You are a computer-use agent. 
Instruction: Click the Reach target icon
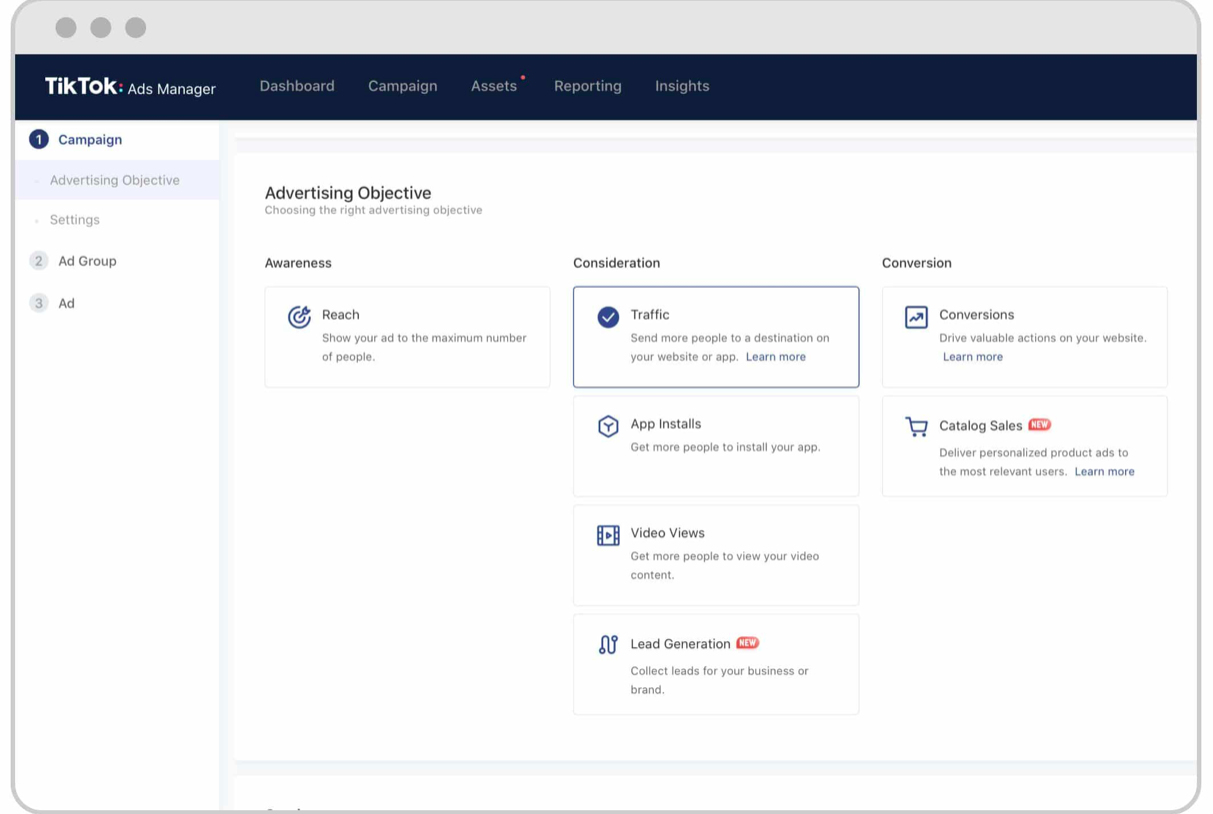[299, 317]
